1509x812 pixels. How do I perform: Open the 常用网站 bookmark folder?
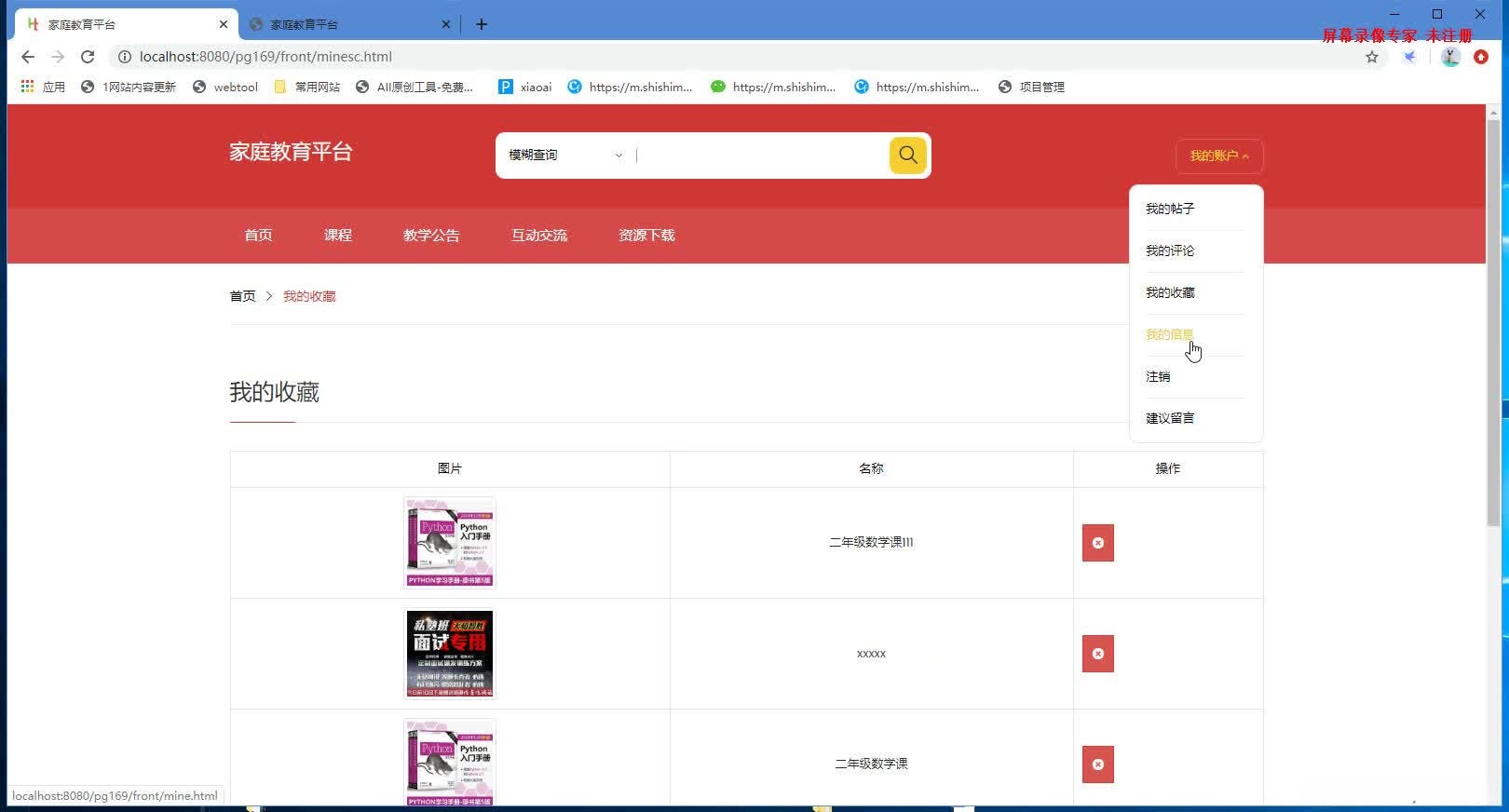[307, 87]
